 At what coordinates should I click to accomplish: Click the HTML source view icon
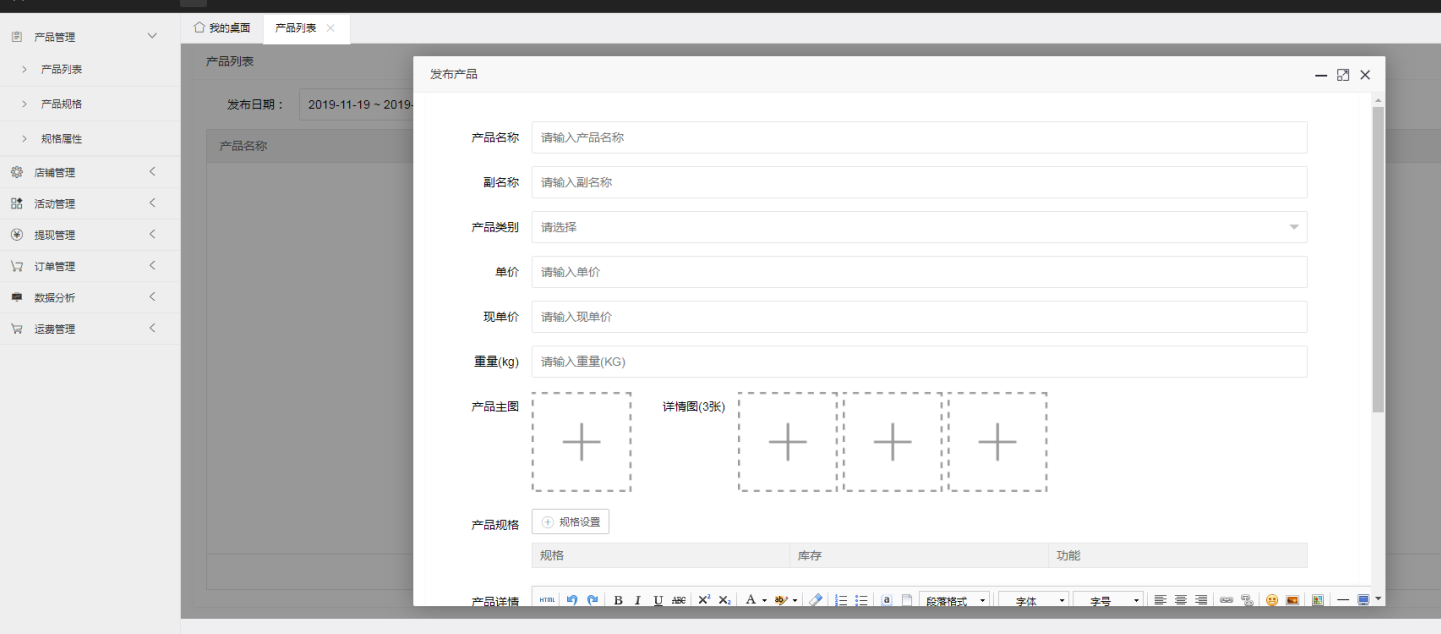(x=547, y=600)
